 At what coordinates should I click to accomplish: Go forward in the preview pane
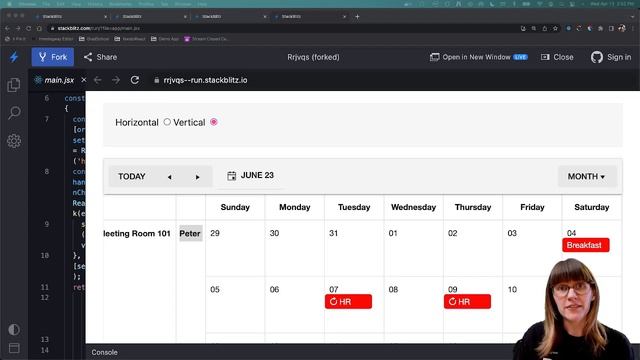pyautogui.click(x=116, y=80)
